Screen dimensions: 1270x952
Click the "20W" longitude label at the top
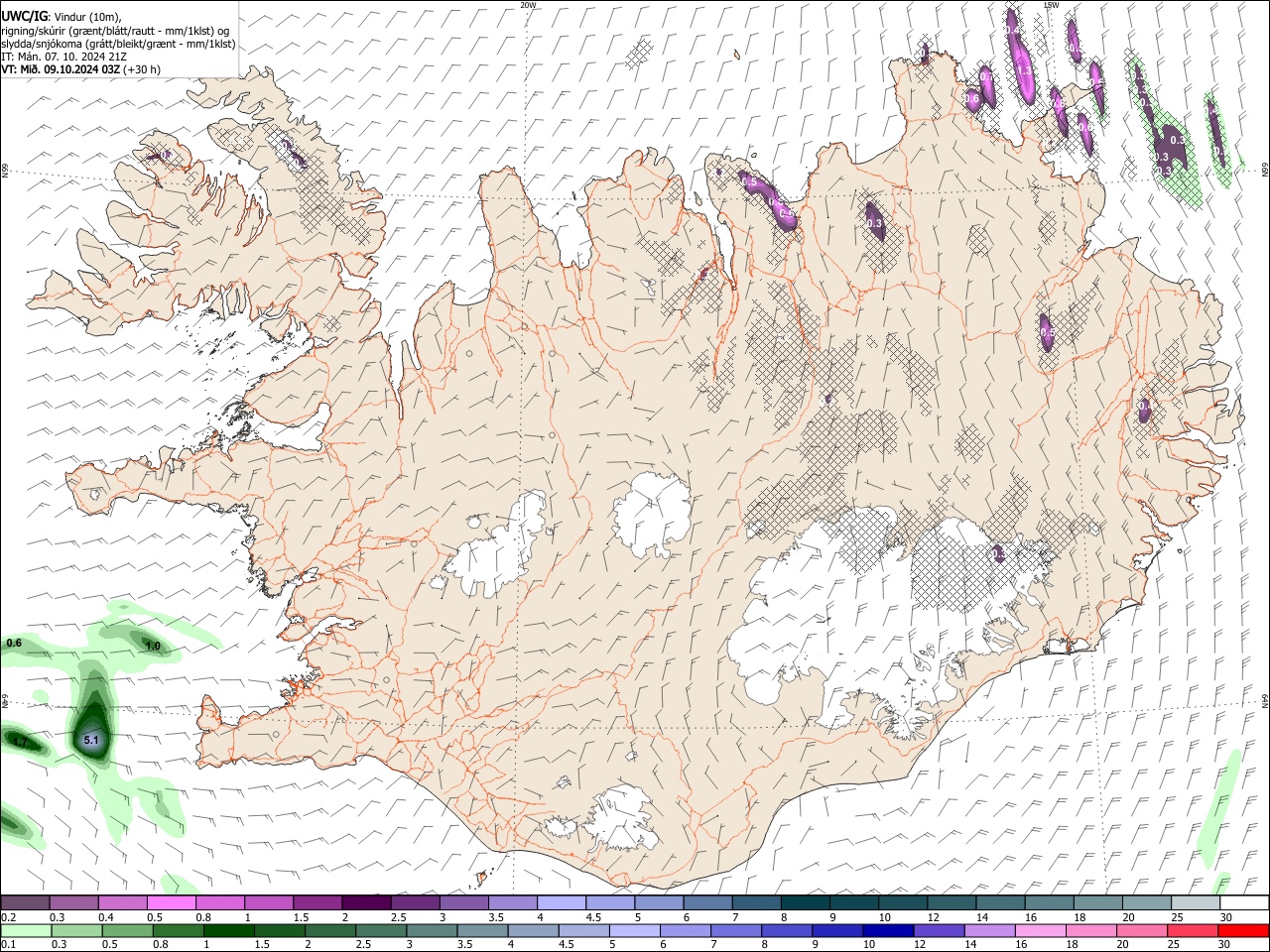[528, 5]
